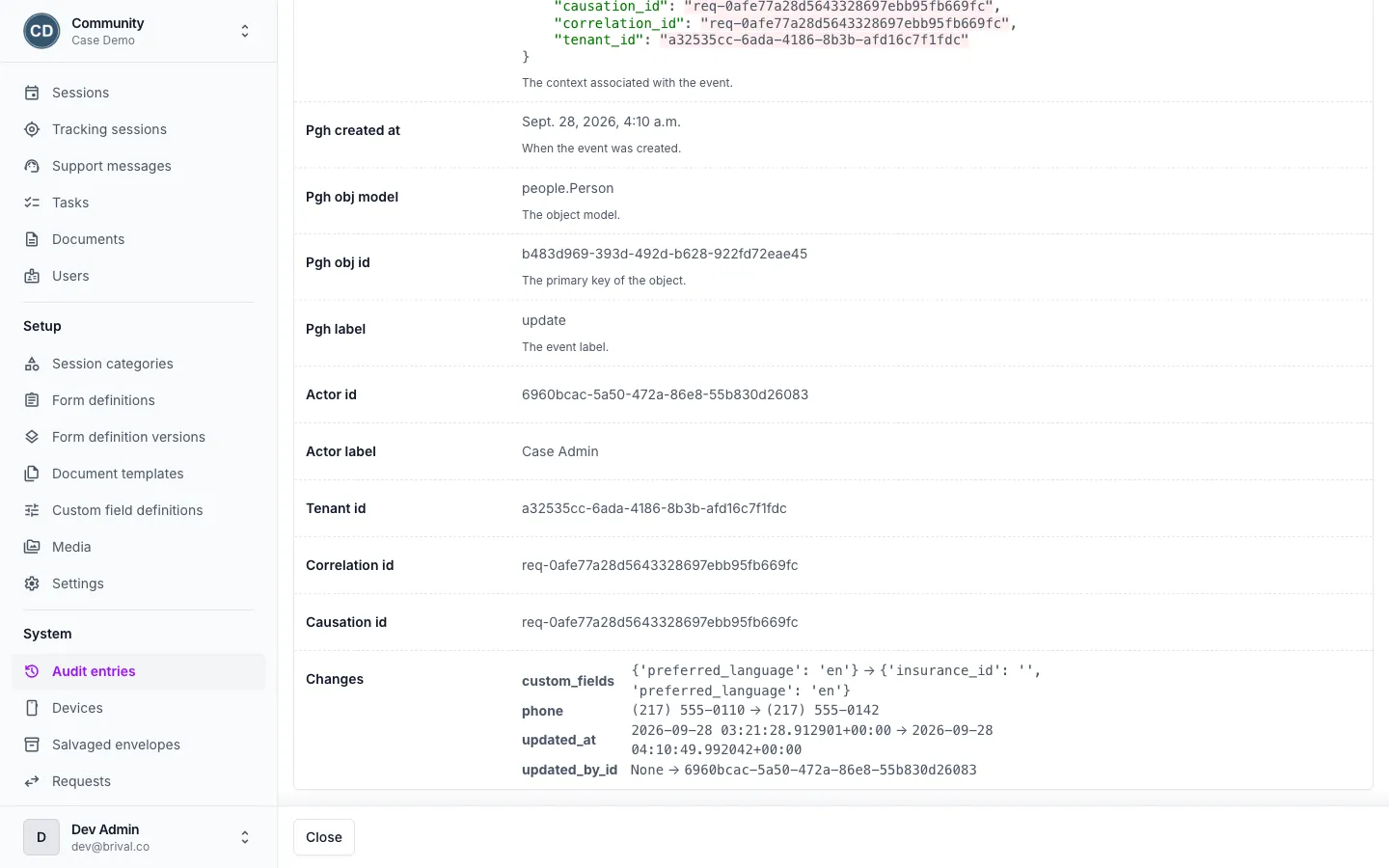The height and width of the screenshot is (868, 1389).
Task: Click the Salvaged envelopes archive icon
Action: pos(32,745)
